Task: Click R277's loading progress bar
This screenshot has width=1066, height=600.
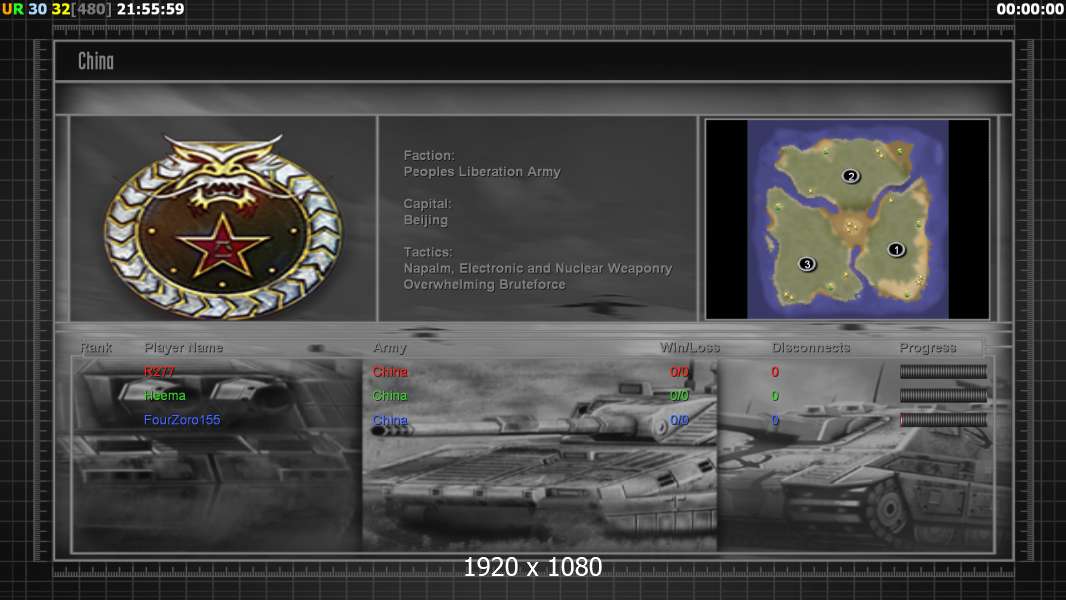Action: 943,371
